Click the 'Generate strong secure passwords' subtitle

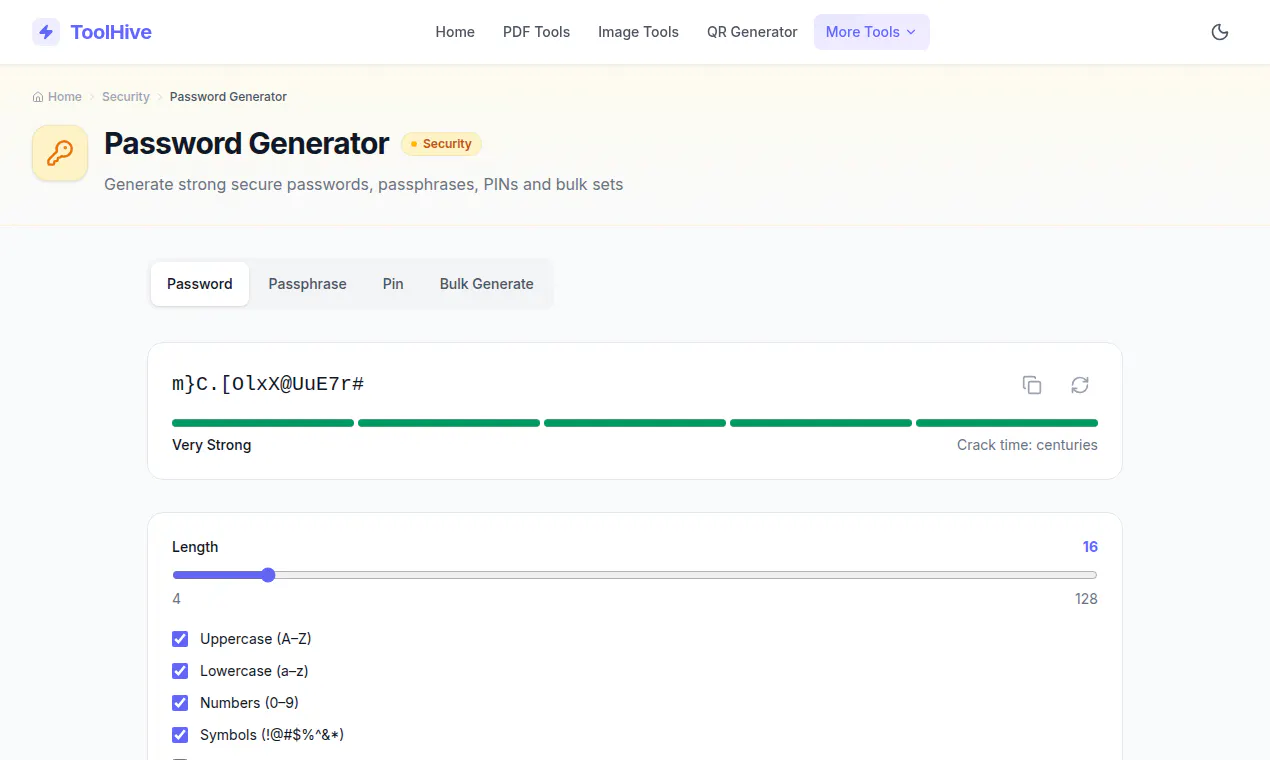(x=364, y=185)
